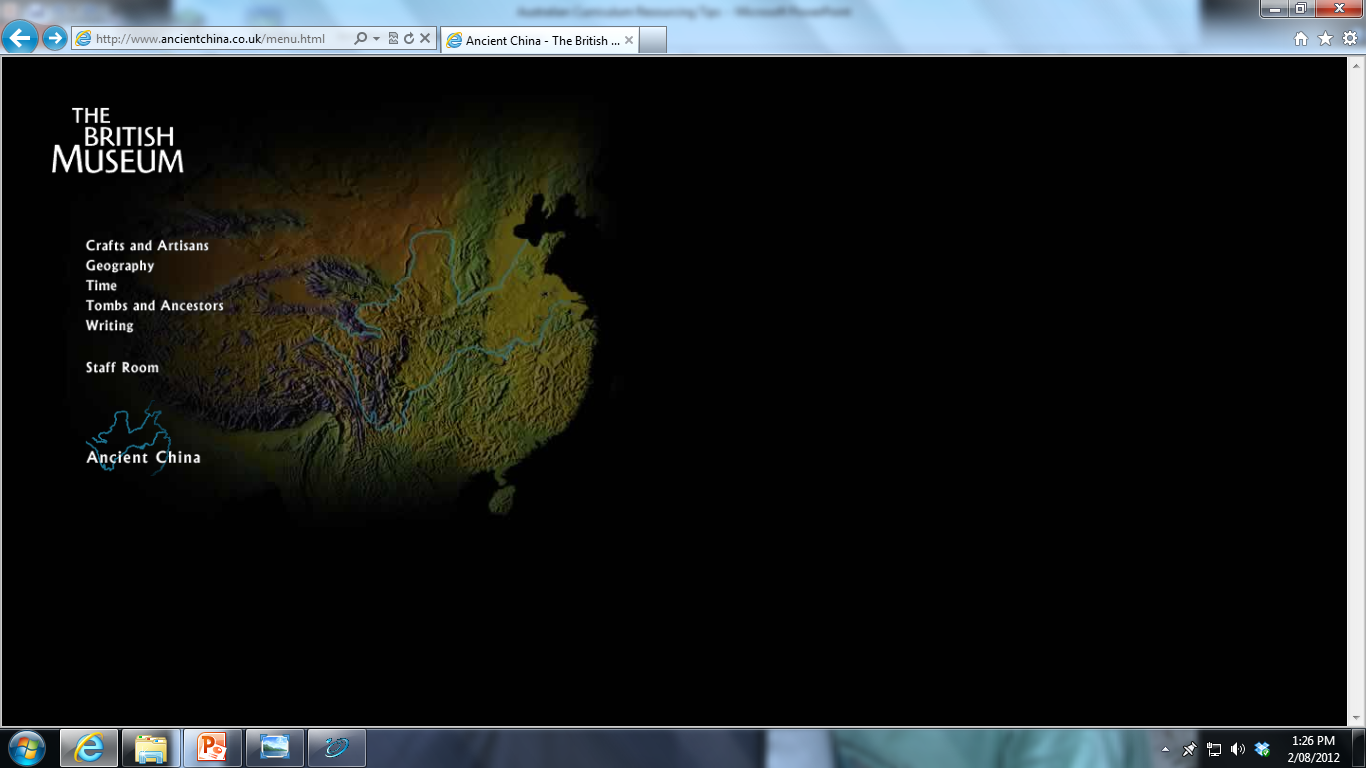The height and width of the screenshot is (768, 1366).
Task: Switch to PowerPoint on the taskbar
Action: (x=212, y=748)
